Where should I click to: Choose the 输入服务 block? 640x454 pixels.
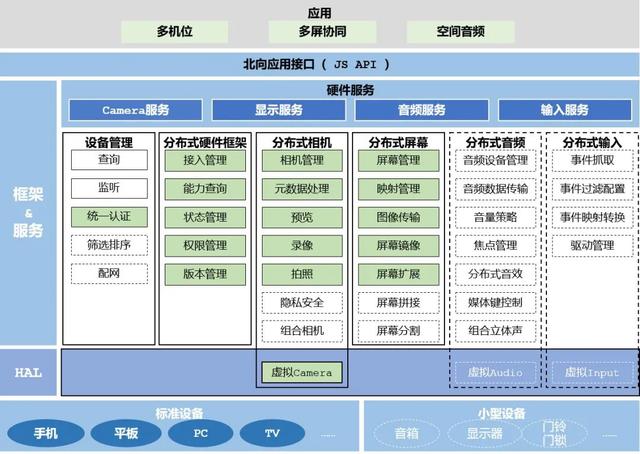coord(565,110)
